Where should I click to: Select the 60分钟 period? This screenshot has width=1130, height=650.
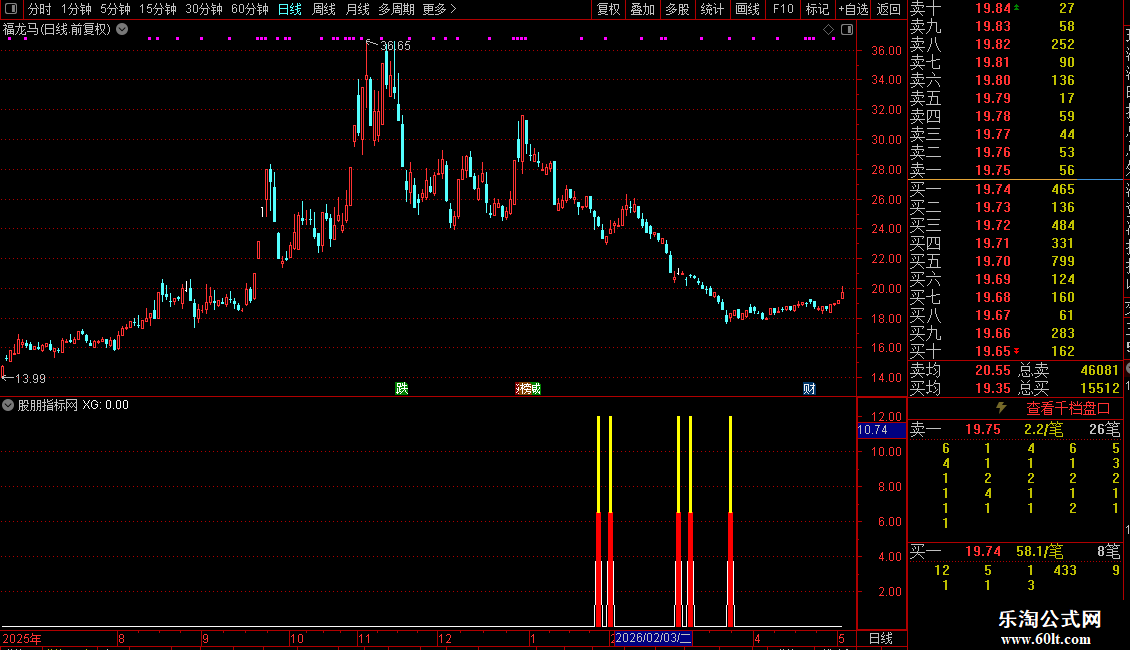click(249, 9)
